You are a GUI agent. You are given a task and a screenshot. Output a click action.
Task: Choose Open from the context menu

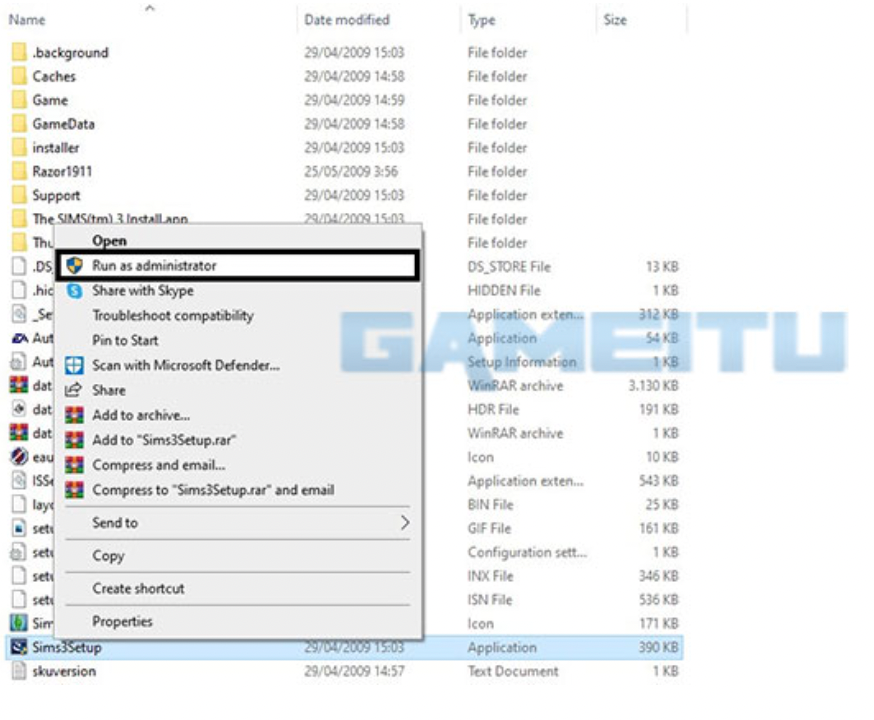coord(109,241)
